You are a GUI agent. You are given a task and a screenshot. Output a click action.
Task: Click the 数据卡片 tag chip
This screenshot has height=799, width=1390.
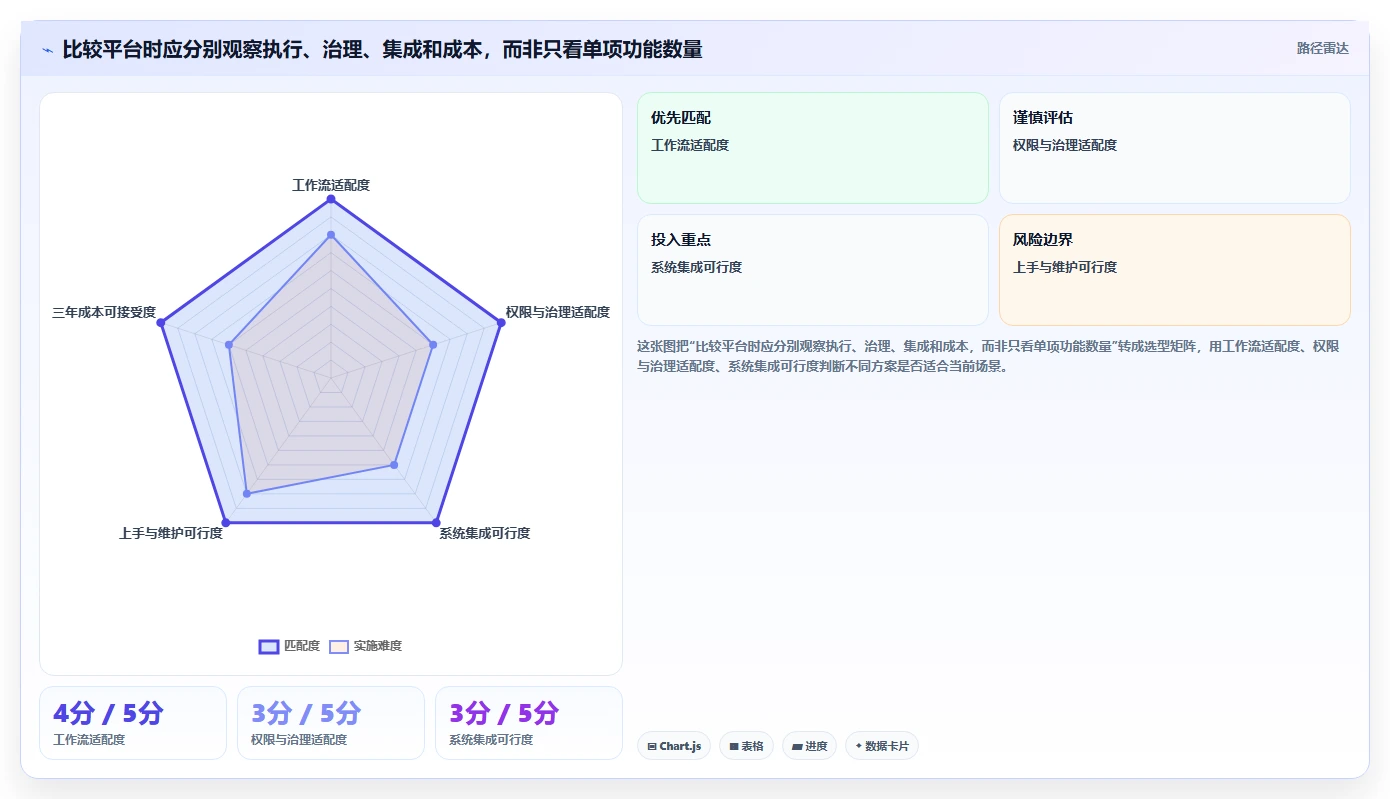click(x=882, y=746)
